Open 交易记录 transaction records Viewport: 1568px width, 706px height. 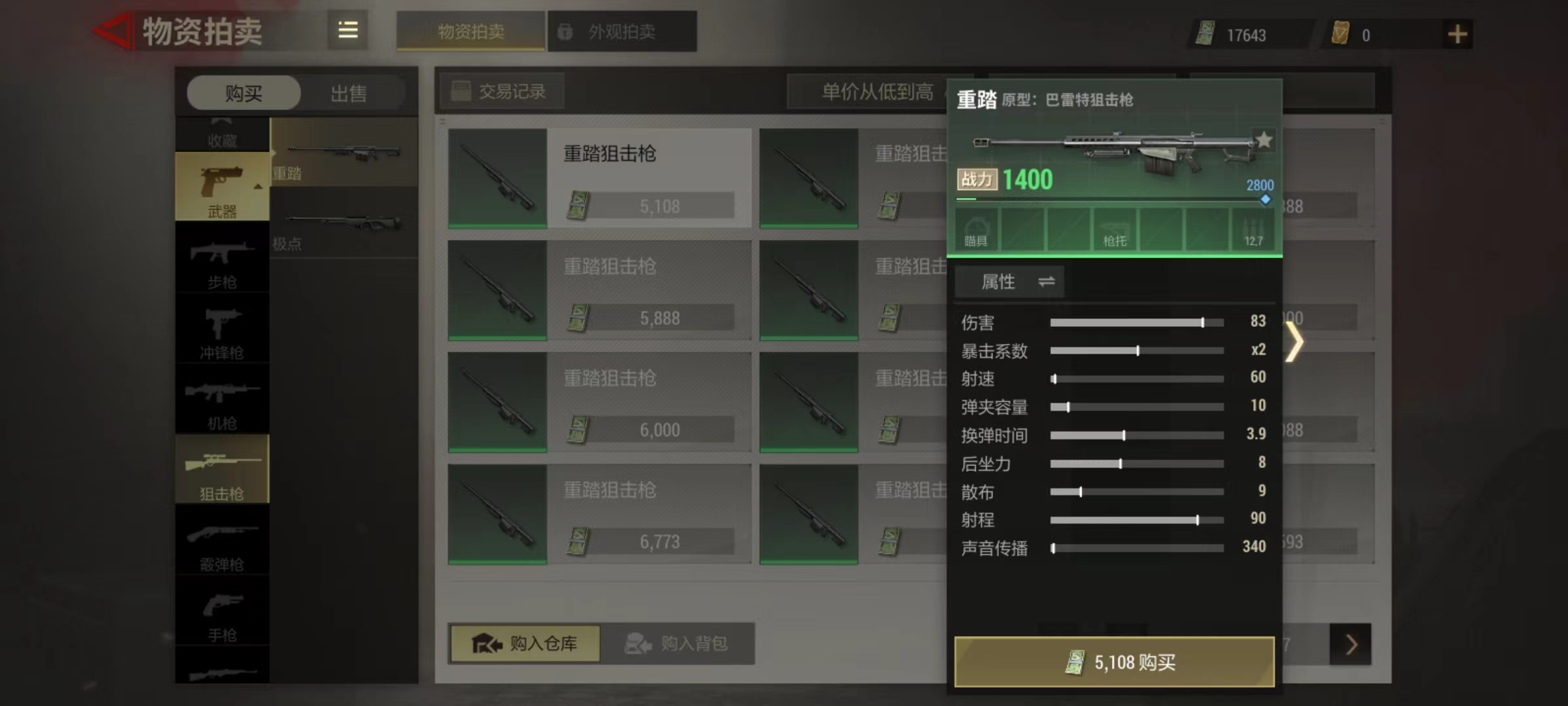click(500, 92)
